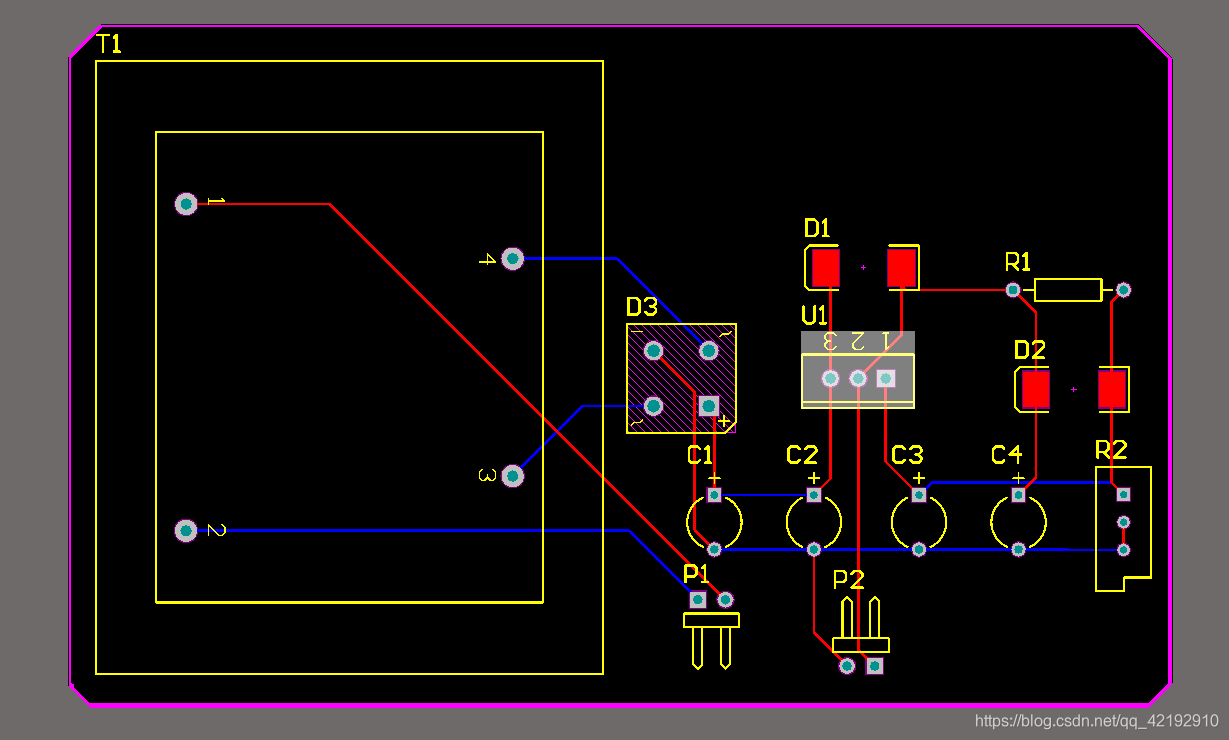Click D2 red pad under the D2 label
Screen dimensions: 1229x740
coord(1036,389)
